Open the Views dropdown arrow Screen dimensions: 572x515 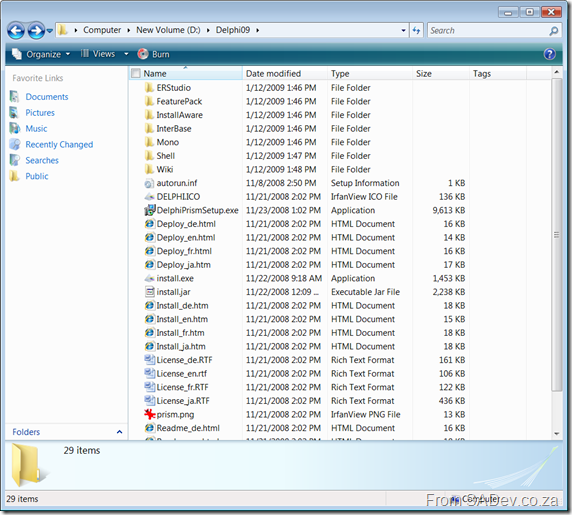[x=126, y=54]
